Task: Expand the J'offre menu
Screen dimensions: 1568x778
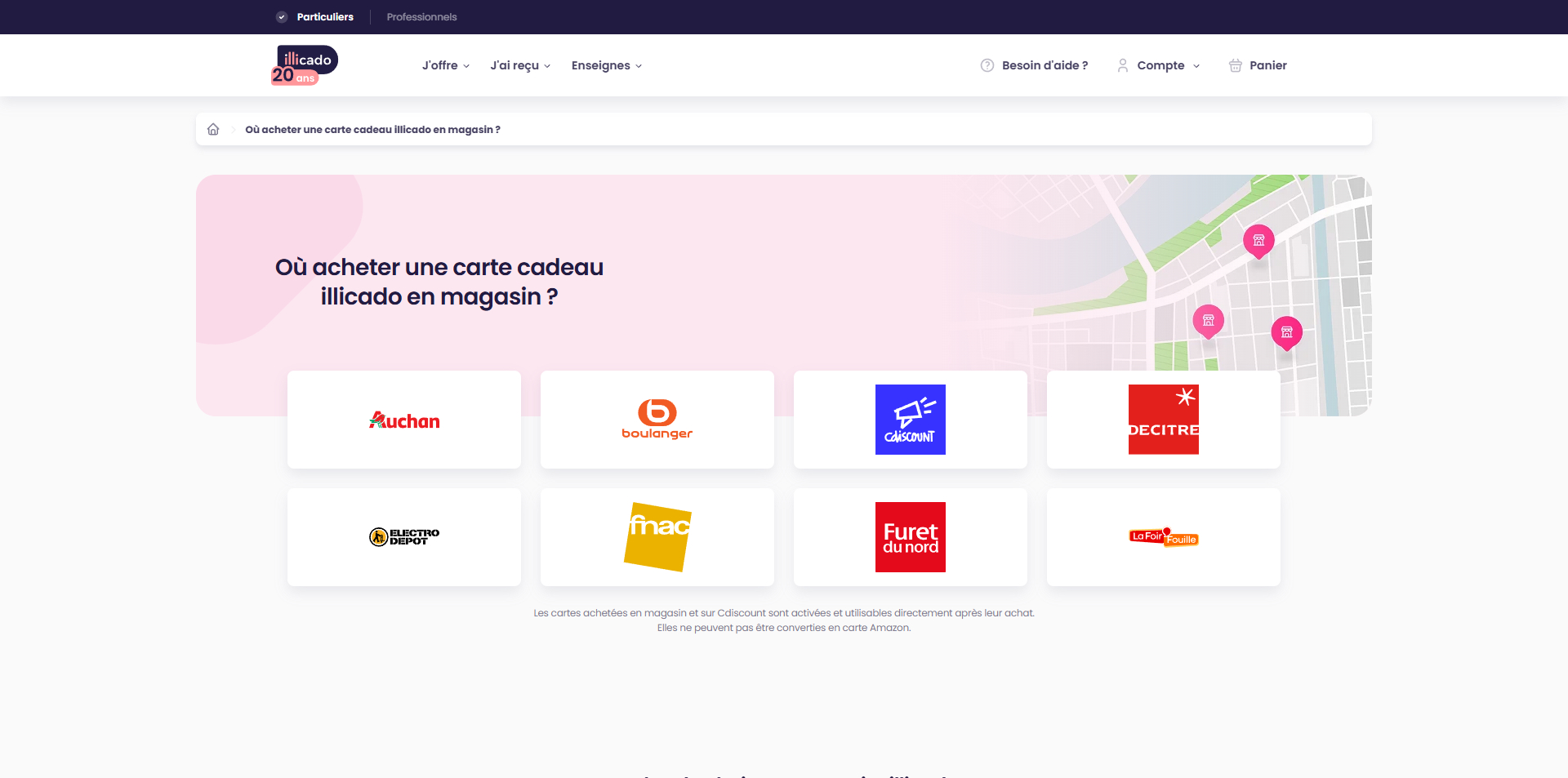Action: pos(446,65)
